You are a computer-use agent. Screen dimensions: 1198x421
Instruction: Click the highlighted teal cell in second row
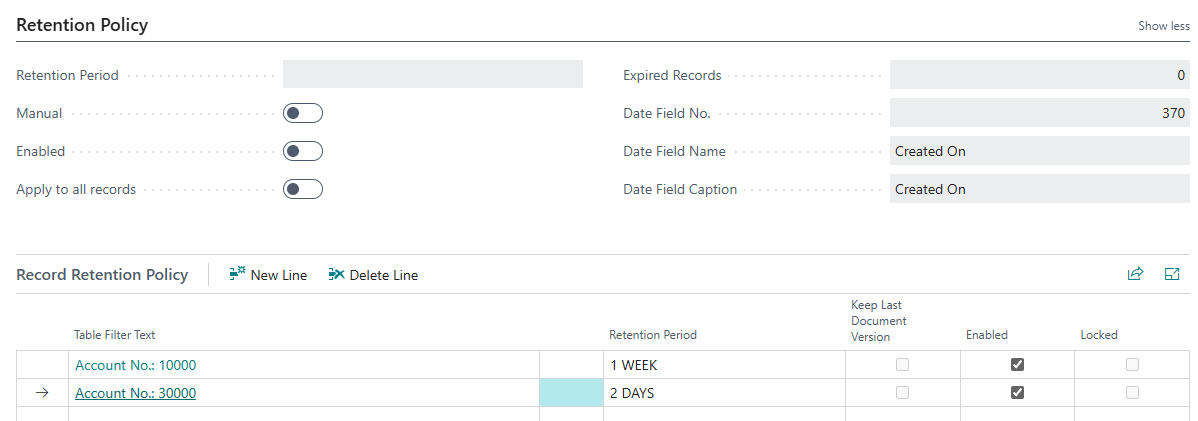570,393
